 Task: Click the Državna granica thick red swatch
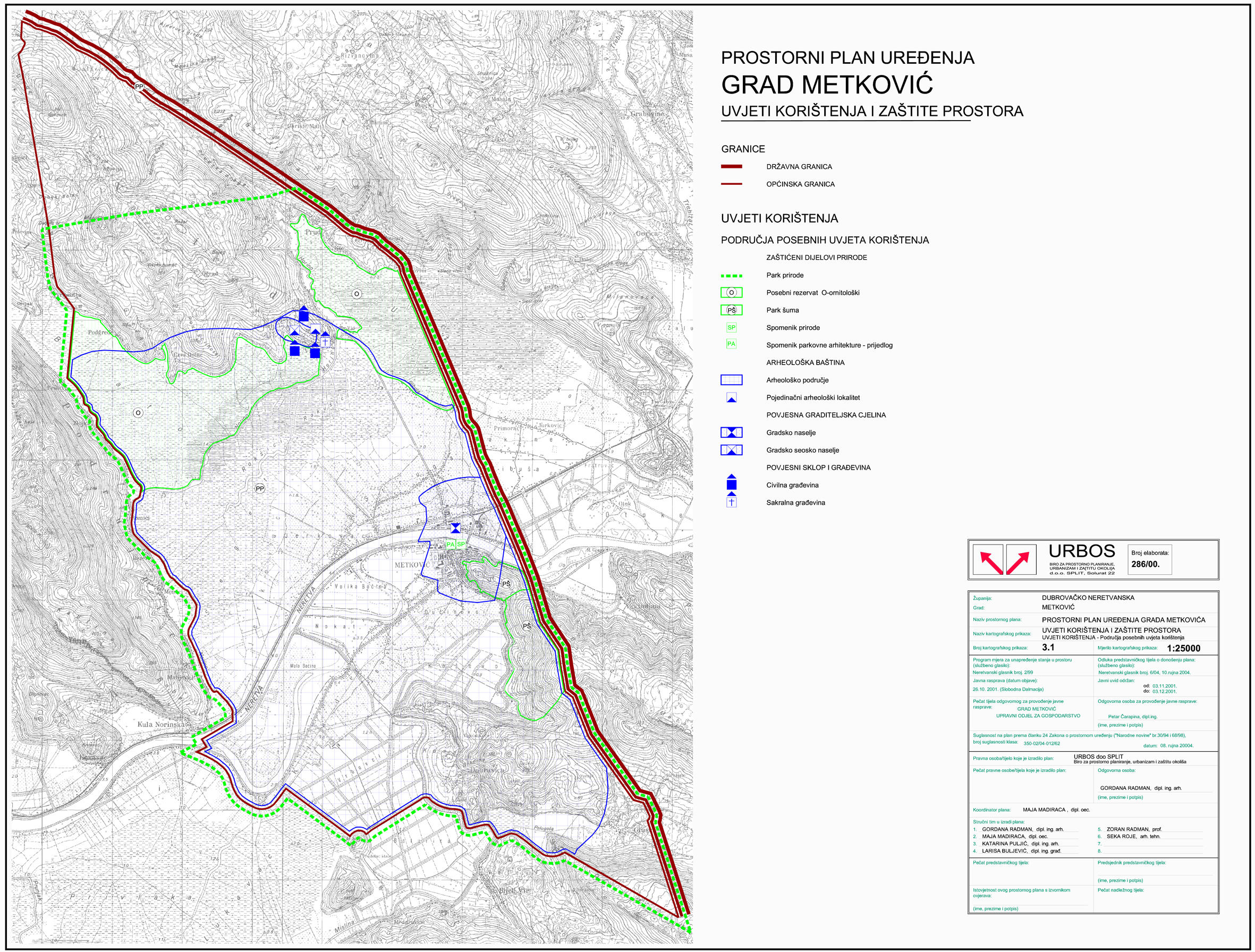point(731,167)
